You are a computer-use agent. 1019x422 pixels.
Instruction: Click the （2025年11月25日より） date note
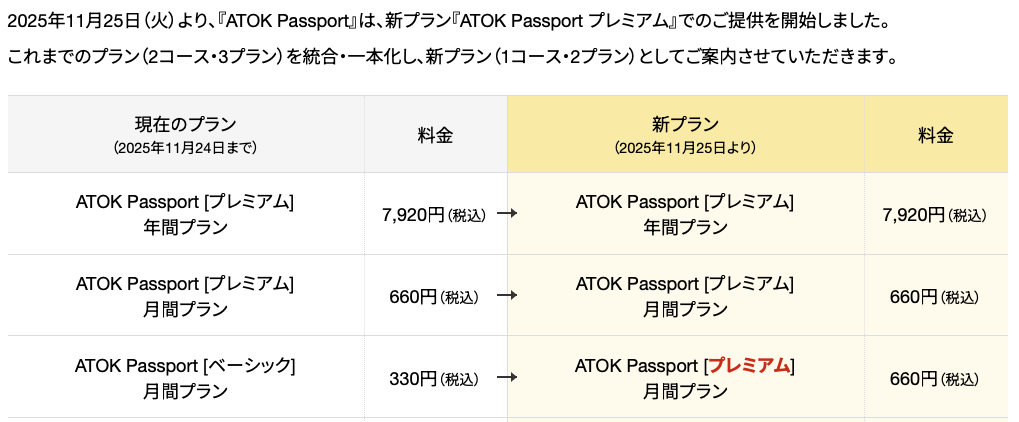pos(685,148)
